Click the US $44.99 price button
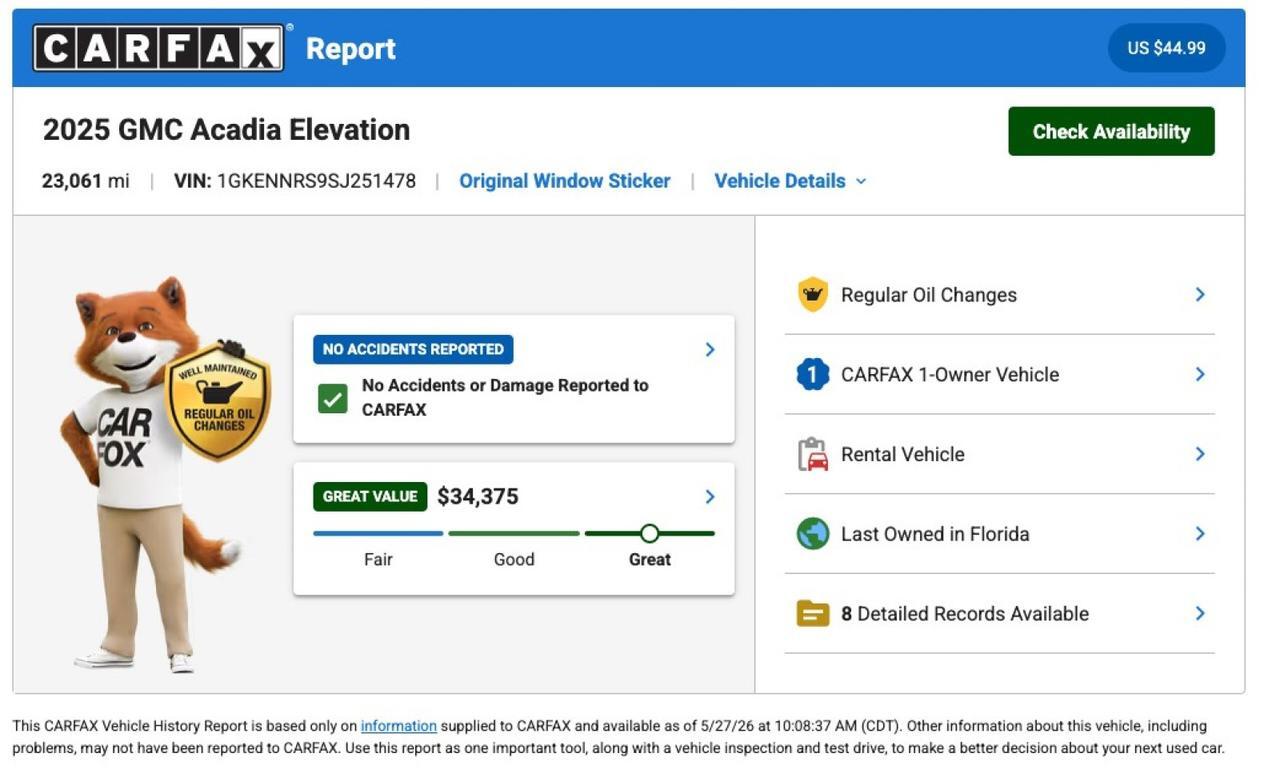 (1166, 48)
